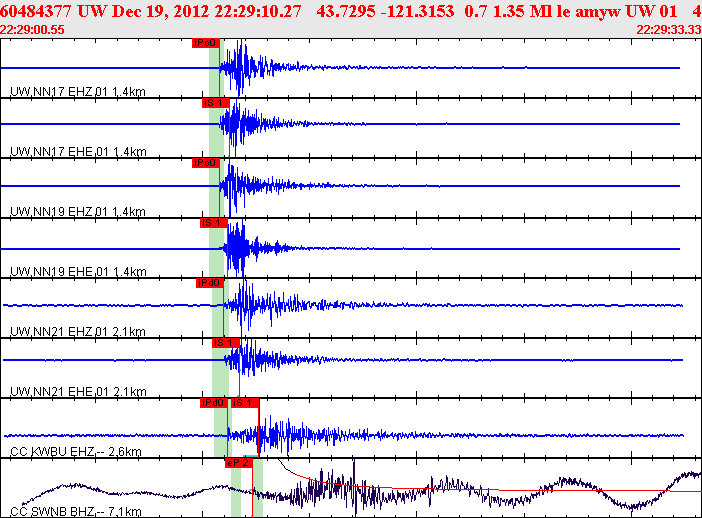Click the UW.NN19 EHE 01 1.4km channel label
This screenshot has width=702, height=518.
78,272
